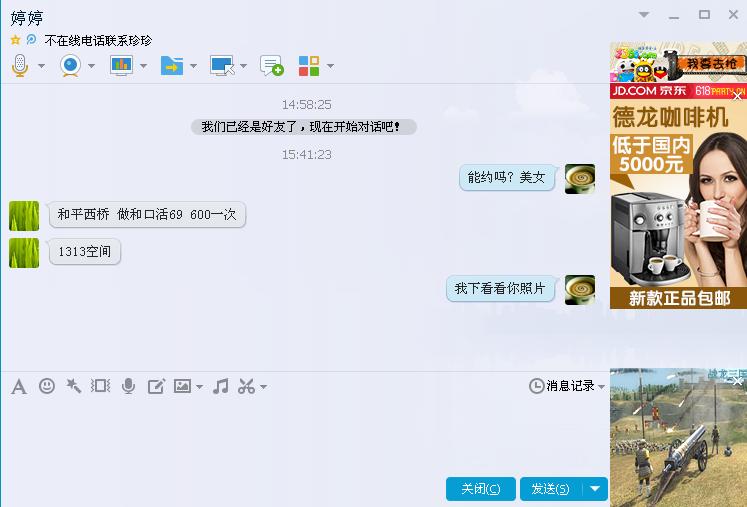Open the send options arrow beside 发送
The height and width of the screenshot is (507, 747).
pyautogui.click(x=595, y=489)
